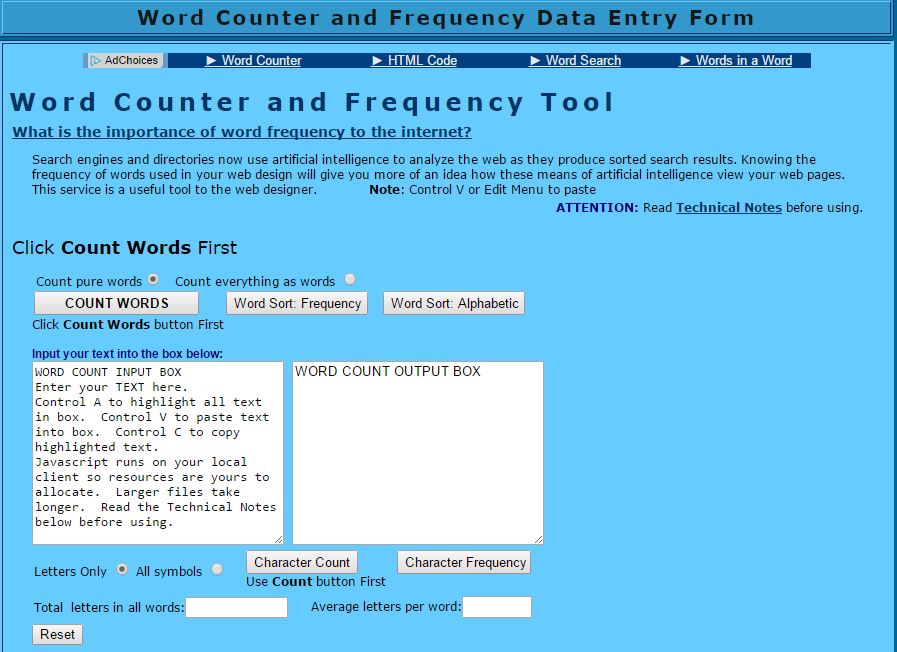Viewport: 897px width, 652px height.
Task: Enable the Letters Only option
Action: [122, 568]
